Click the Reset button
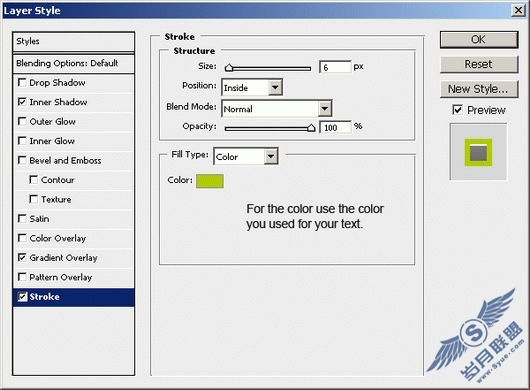 479,64
